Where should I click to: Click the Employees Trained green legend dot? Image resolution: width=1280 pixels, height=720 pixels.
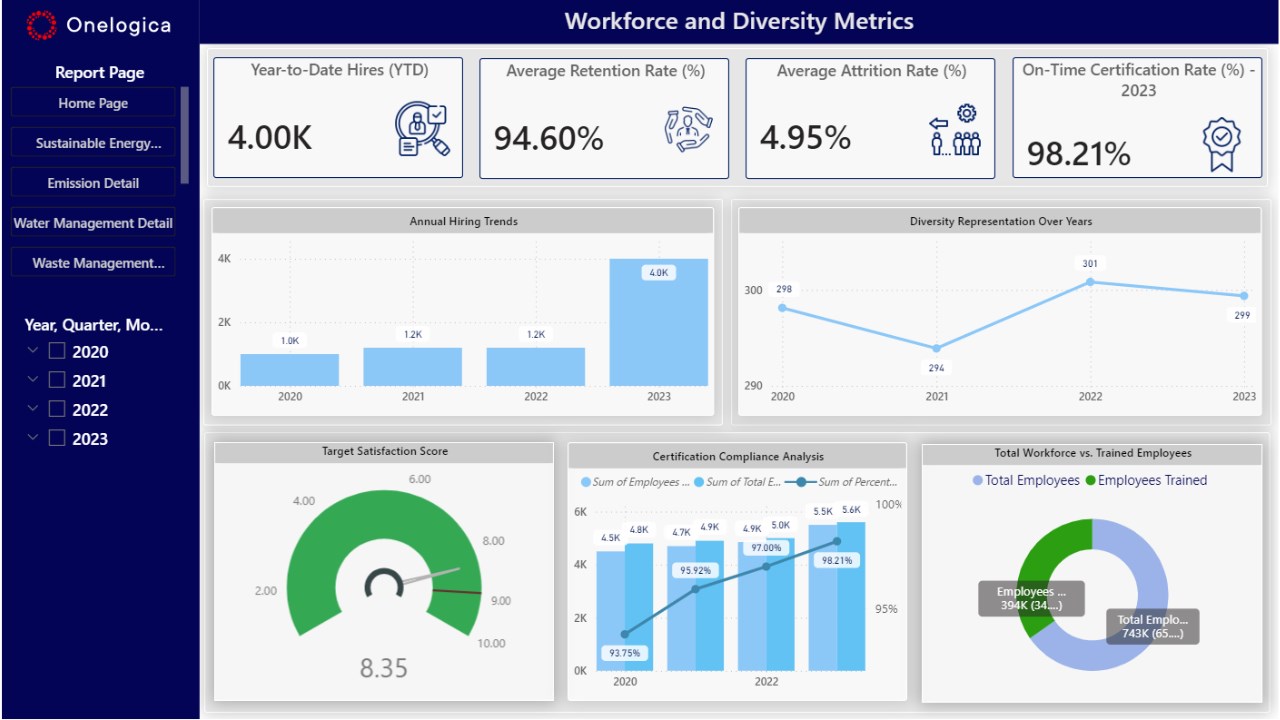point(1090,480)
